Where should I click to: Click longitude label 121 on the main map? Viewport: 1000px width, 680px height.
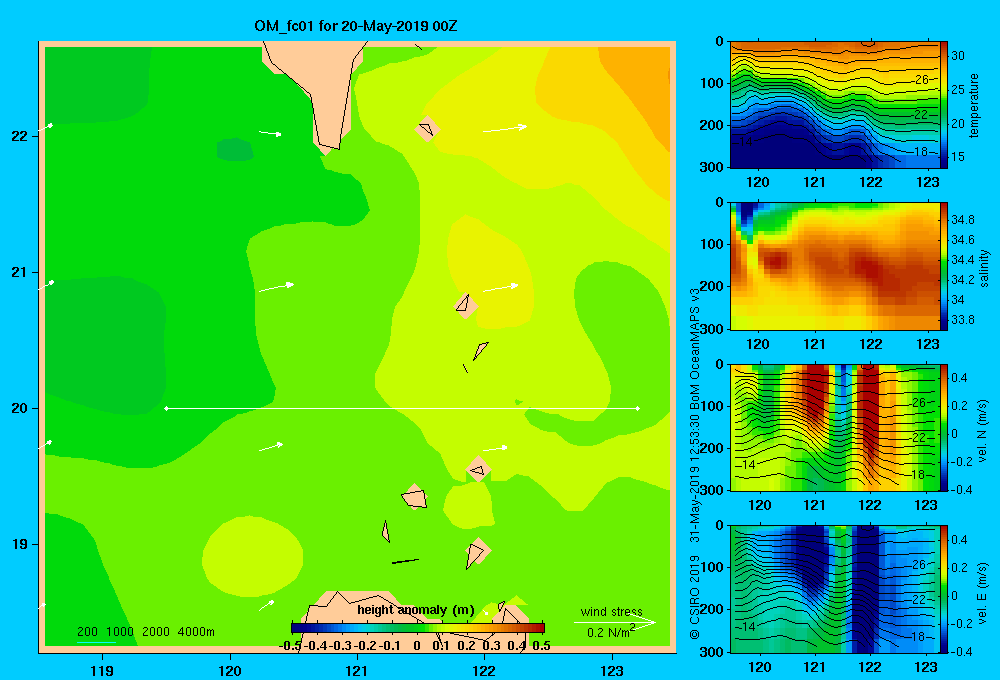point(357,670)
